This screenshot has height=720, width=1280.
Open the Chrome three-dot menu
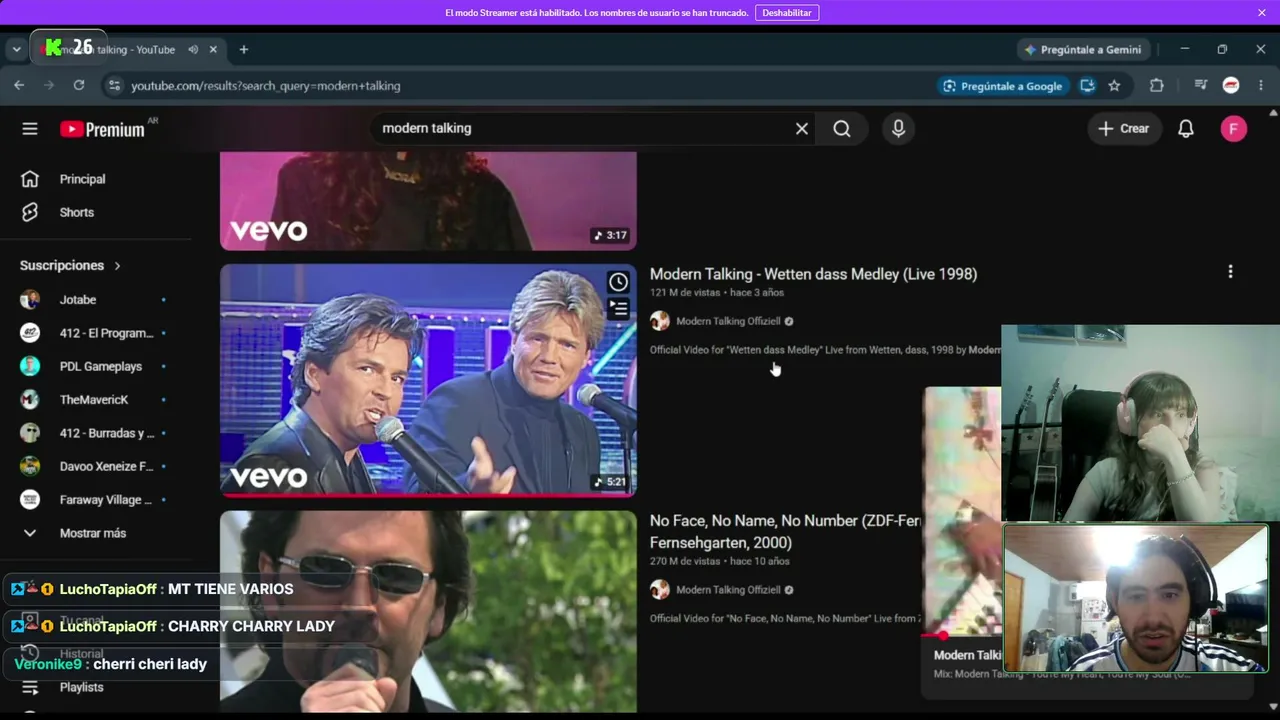pyautogui.click(x=1260, y=86)
